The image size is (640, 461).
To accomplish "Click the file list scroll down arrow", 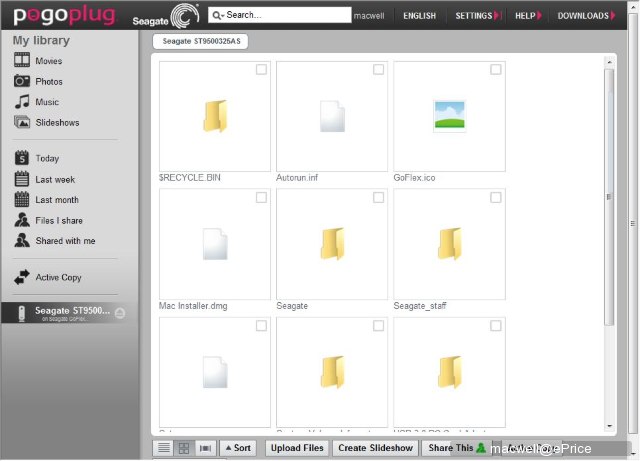I will (609, 426).
